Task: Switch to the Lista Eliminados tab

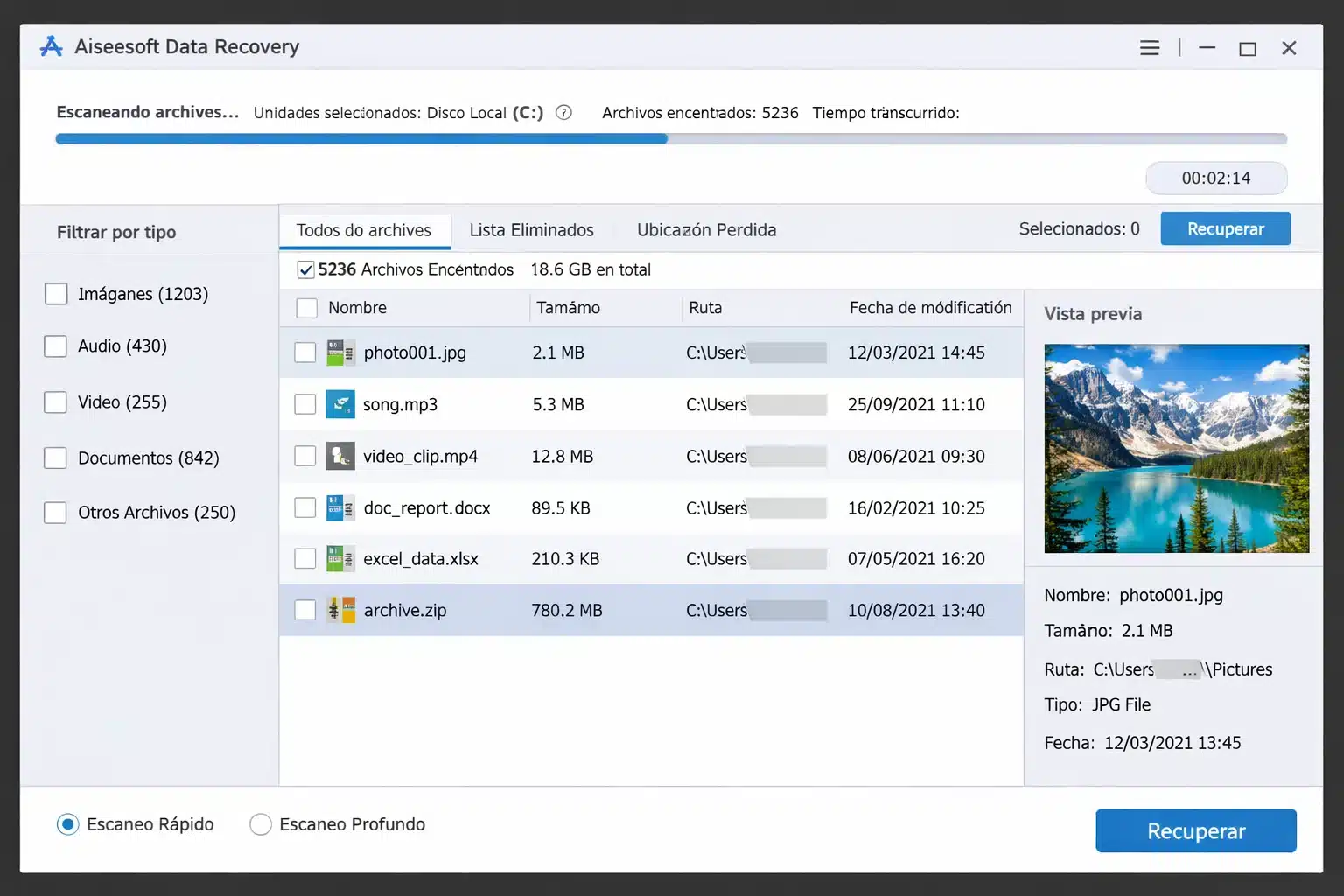Action: click(x=531, y=229)
